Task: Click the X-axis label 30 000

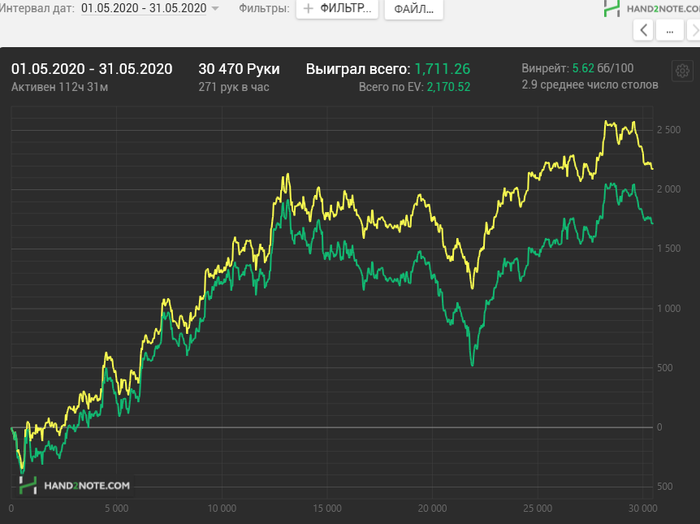Action: coord(643,508)
